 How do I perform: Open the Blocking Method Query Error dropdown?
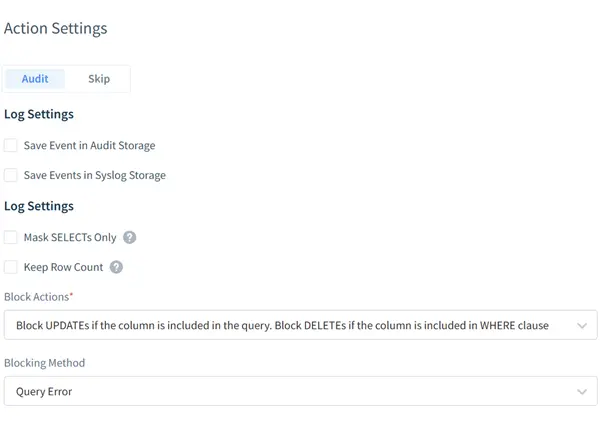point(301,391)
